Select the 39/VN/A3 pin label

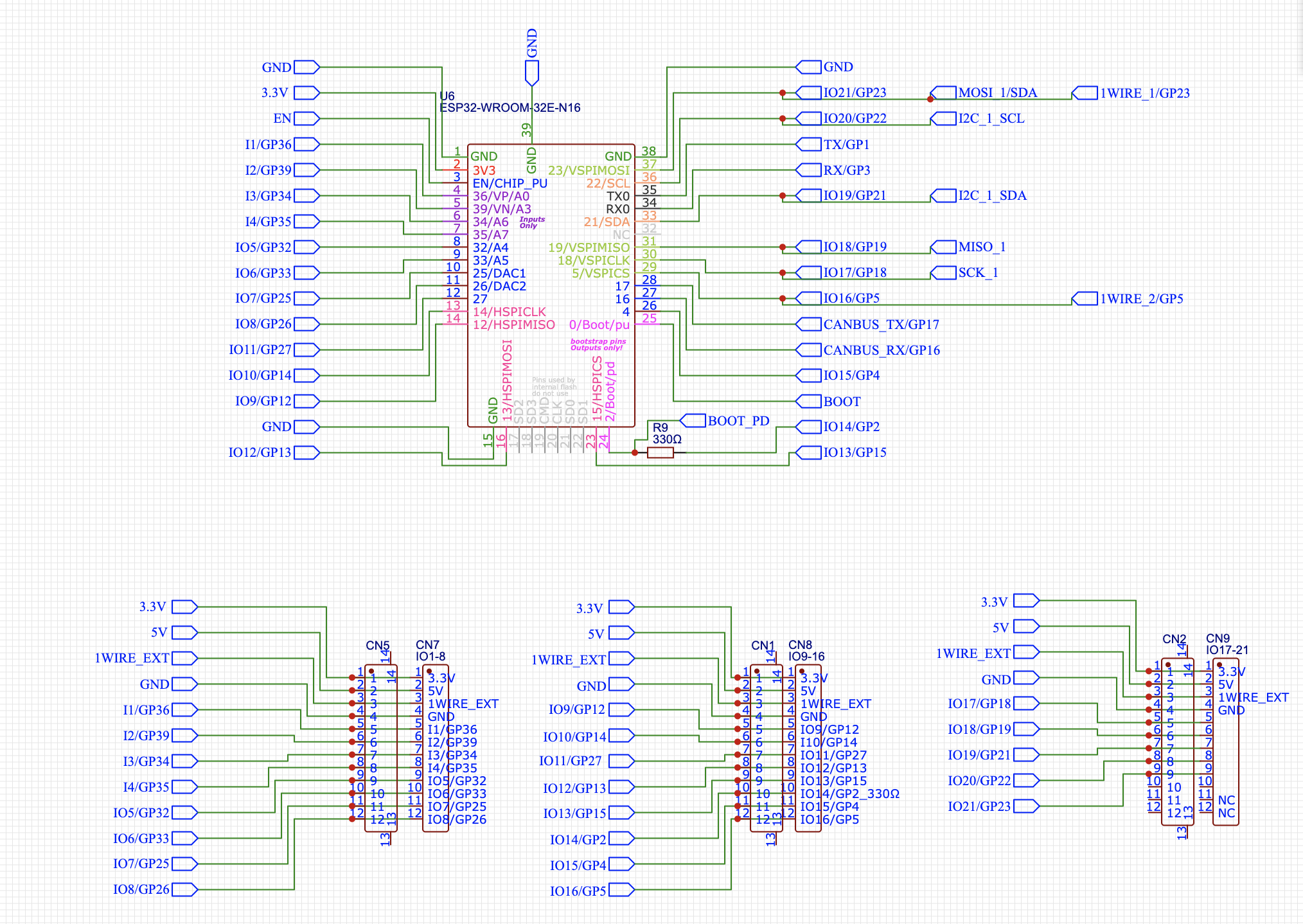pyautogui.click(x=502, y=209)
